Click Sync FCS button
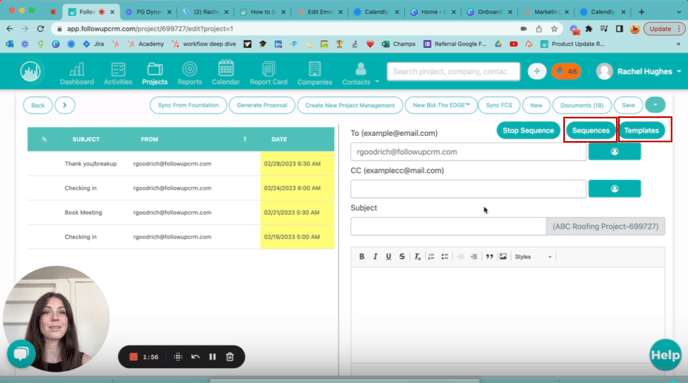This screenshot has height=383, width=688. [499, 105]
